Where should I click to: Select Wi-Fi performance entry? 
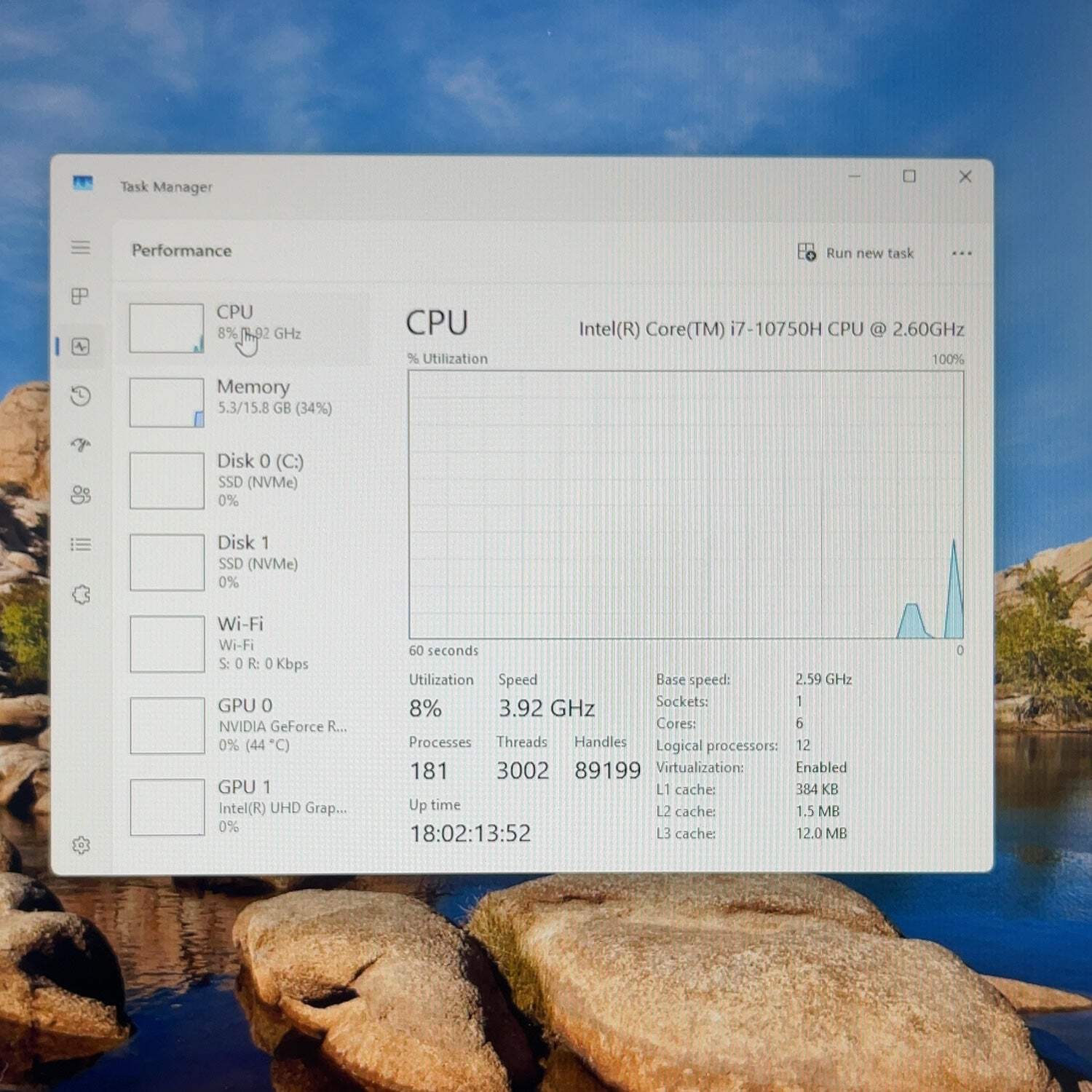(245, 644)
